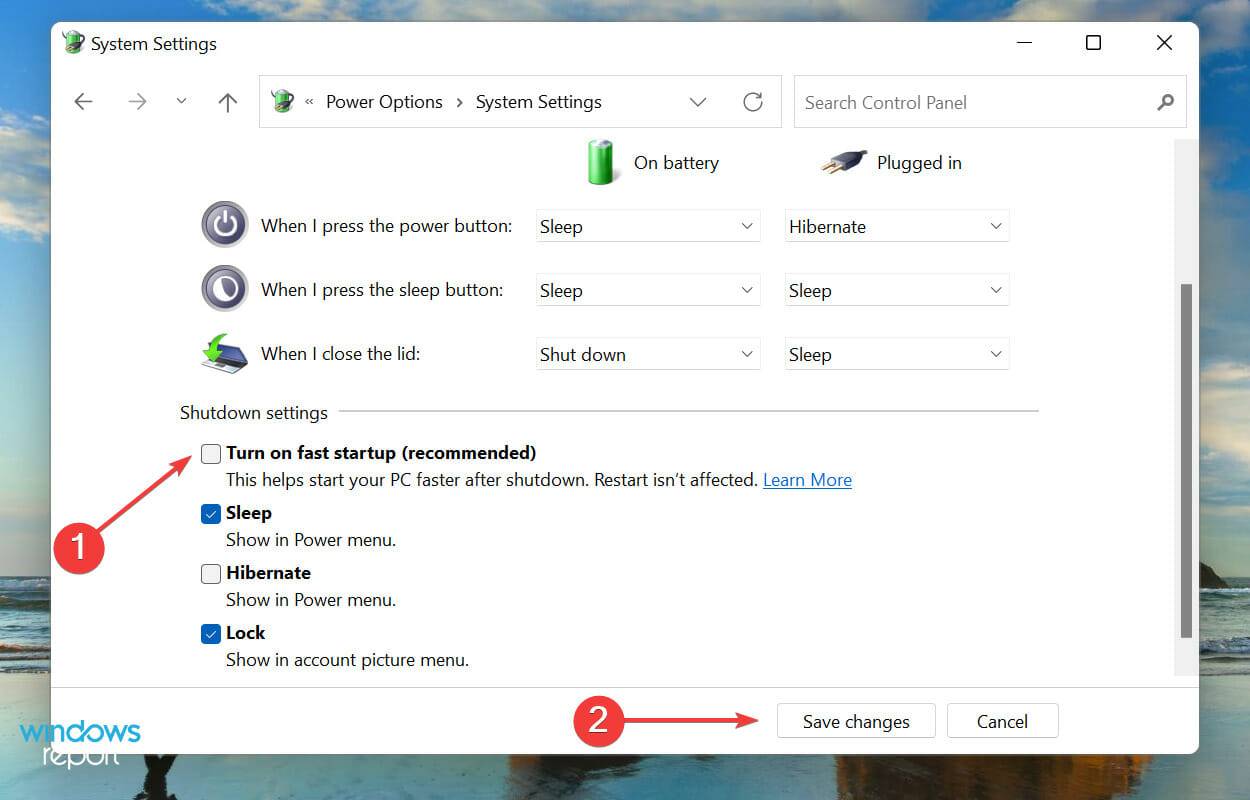Screen dimensions: 1250x800
Task: Navigate up one level with the up arrow
Action: click(x=227, y=101)
